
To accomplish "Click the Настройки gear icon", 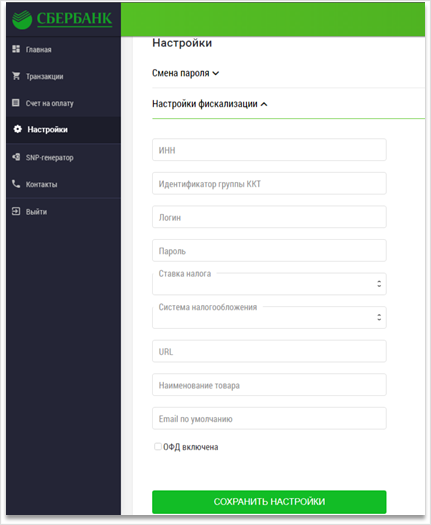I will (x=17, y=129).
